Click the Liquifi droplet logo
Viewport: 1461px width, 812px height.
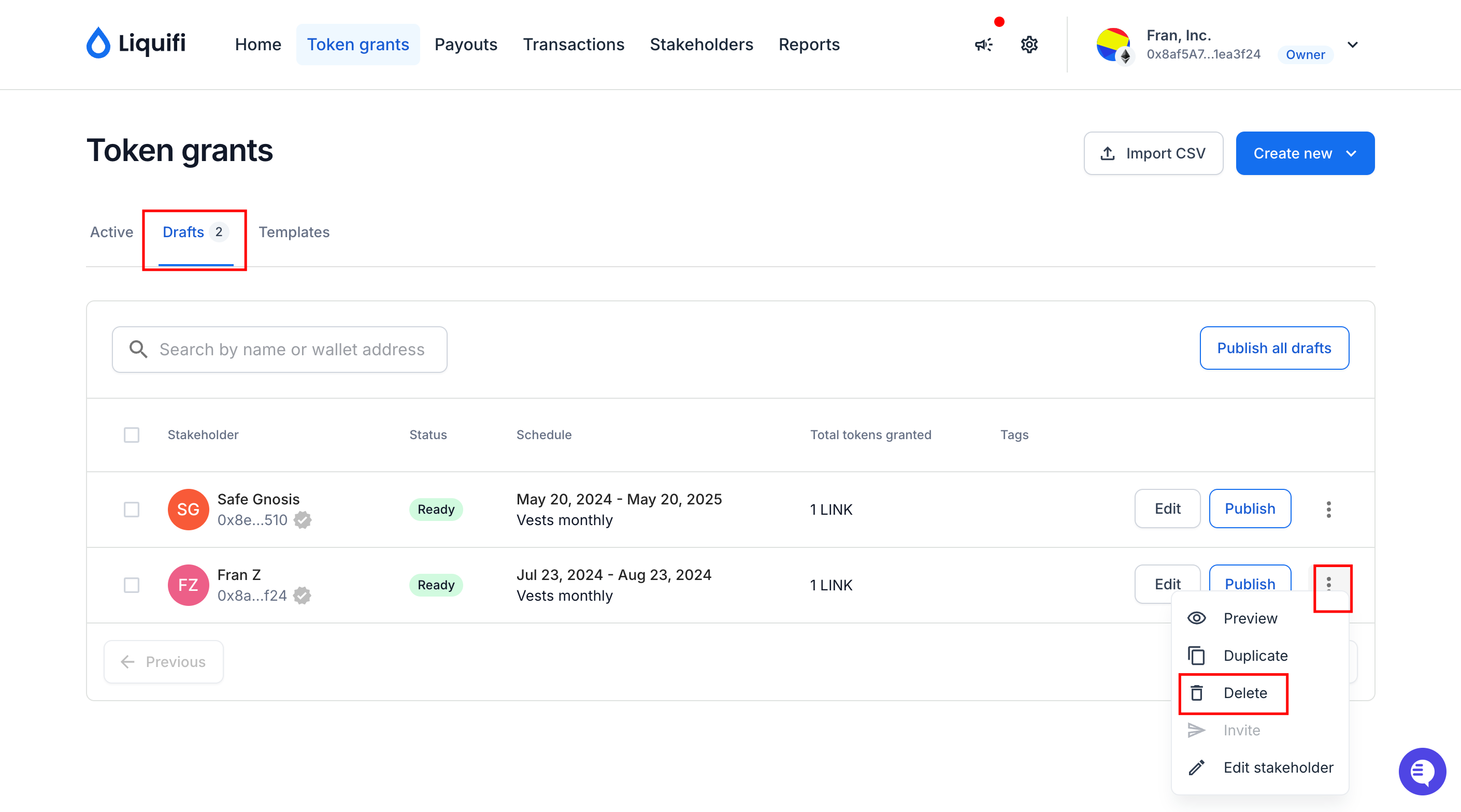[x=98, y=43]
